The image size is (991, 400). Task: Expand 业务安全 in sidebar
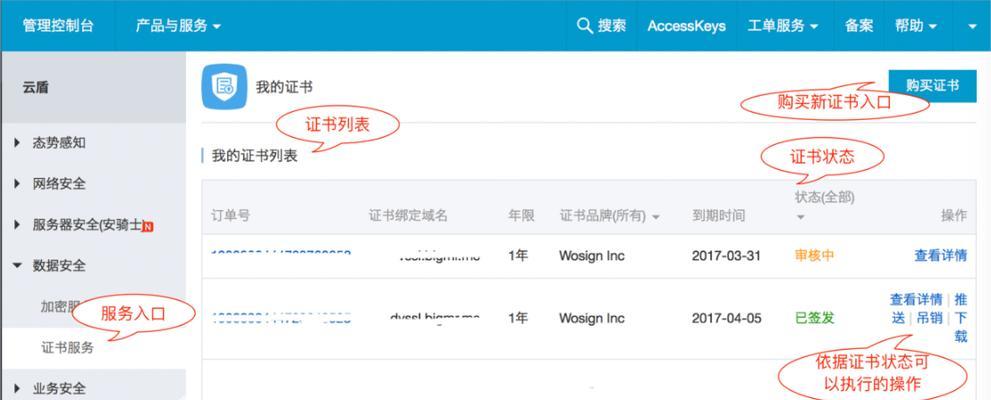pyautogui.click(x=49, y=388)
